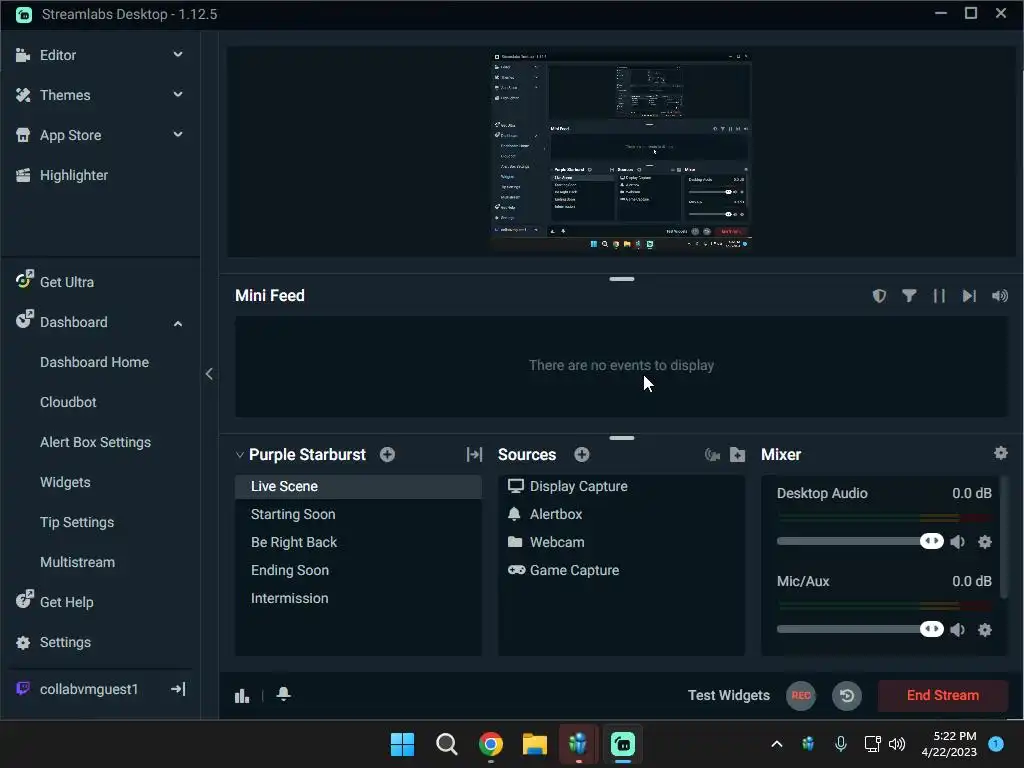
Task: Open the Dashboard section label
Action: 73,322
